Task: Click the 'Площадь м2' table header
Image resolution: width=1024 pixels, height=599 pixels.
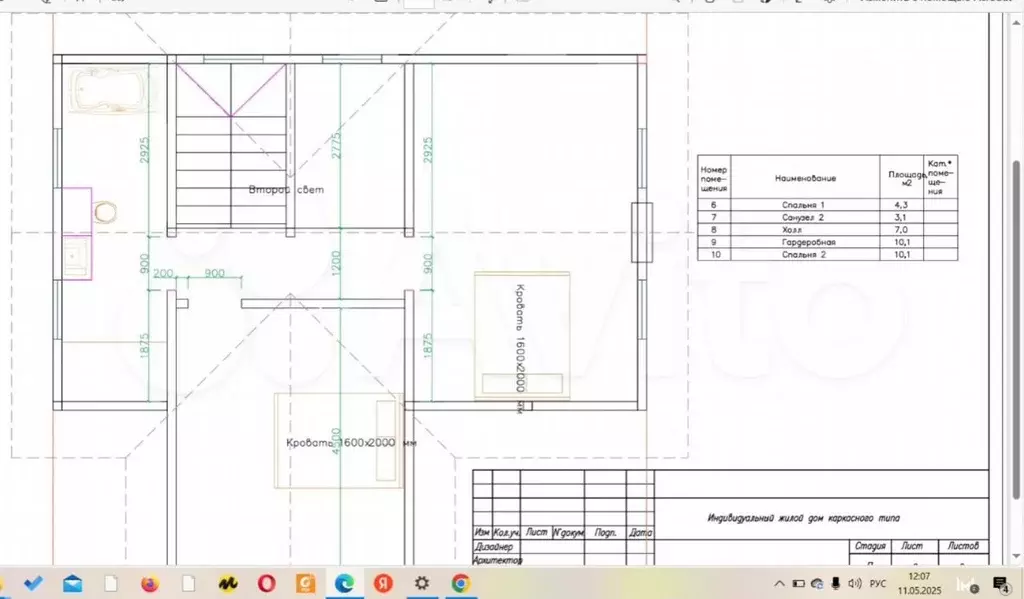Action: click(906, 178)
